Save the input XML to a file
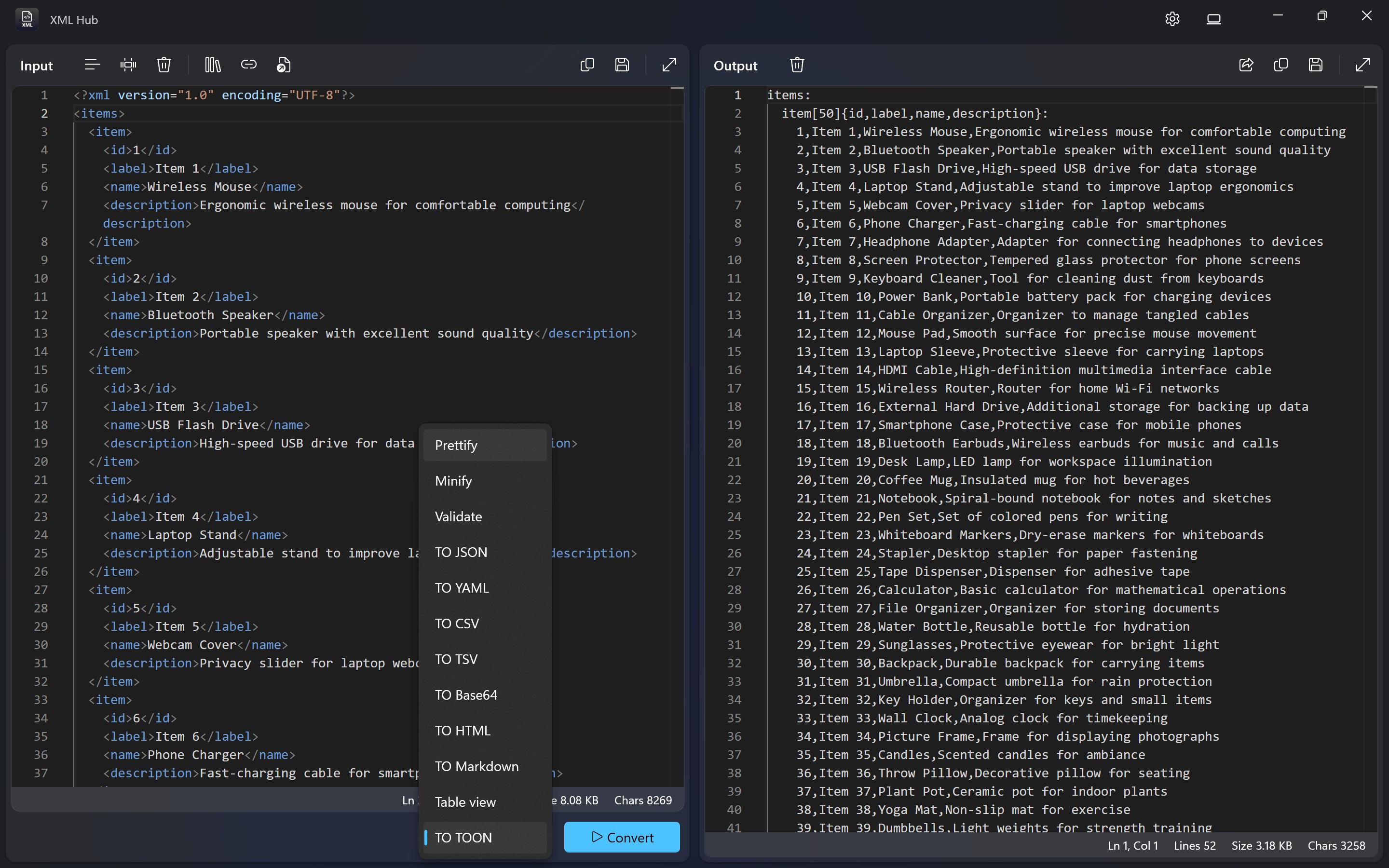The image size is (1389, 868). (x=623, y=64)
